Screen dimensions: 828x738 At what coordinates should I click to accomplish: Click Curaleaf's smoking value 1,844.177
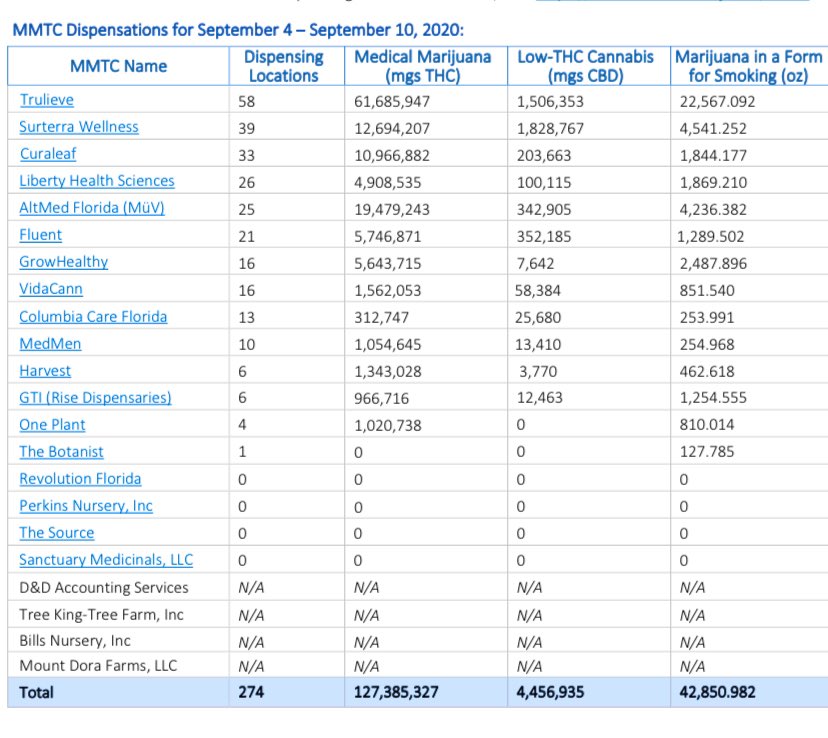pyautogui.click(x=713, y=155)
